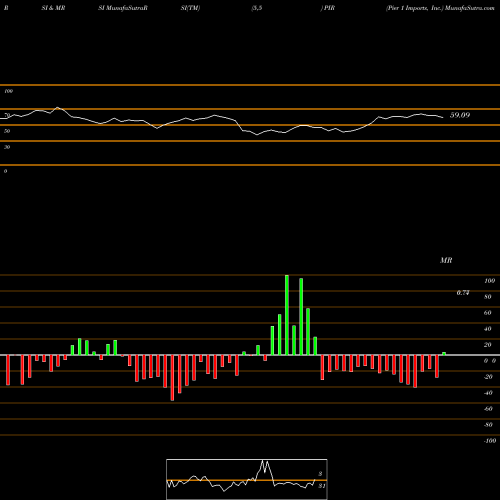This screenshot has height=500, width=500.
Task: Click the MR axis label 60
Action: point(488,313)
